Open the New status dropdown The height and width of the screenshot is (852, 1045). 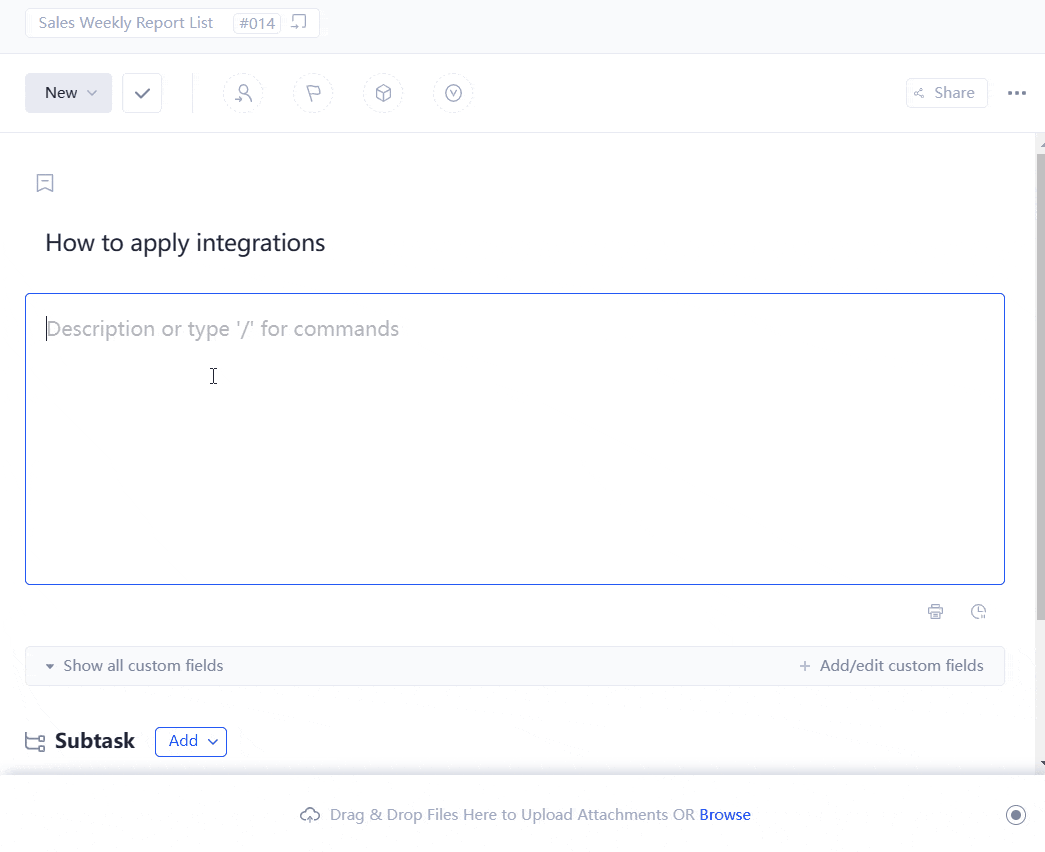67,92
